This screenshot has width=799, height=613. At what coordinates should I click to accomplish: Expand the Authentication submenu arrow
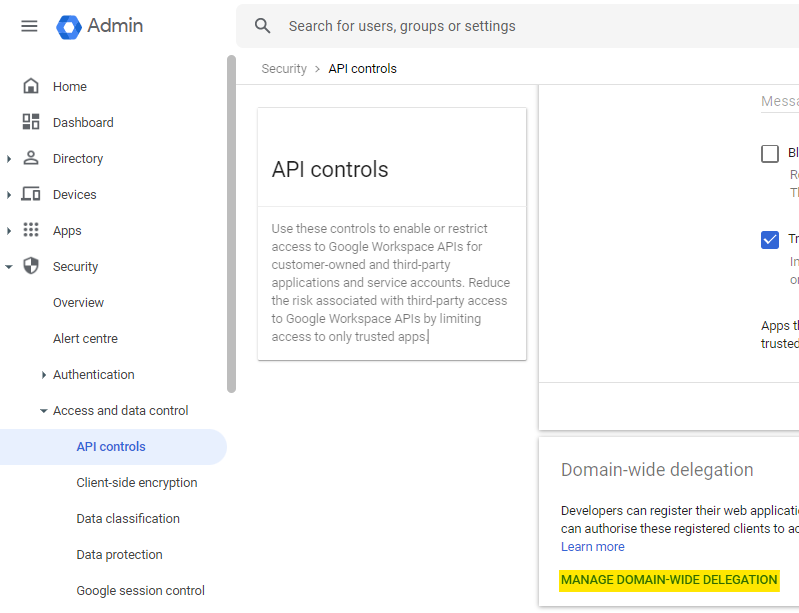coord(44,375)
